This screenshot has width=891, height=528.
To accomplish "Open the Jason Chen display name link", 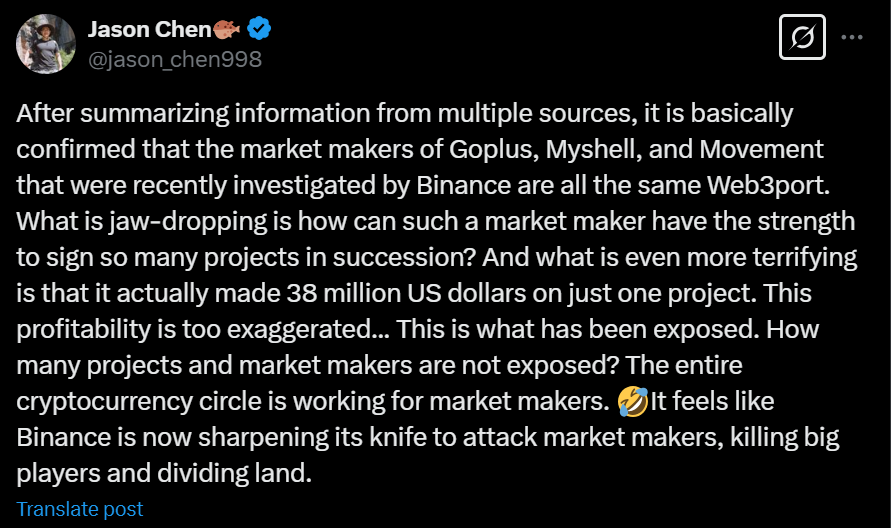I will pos(150,30).
